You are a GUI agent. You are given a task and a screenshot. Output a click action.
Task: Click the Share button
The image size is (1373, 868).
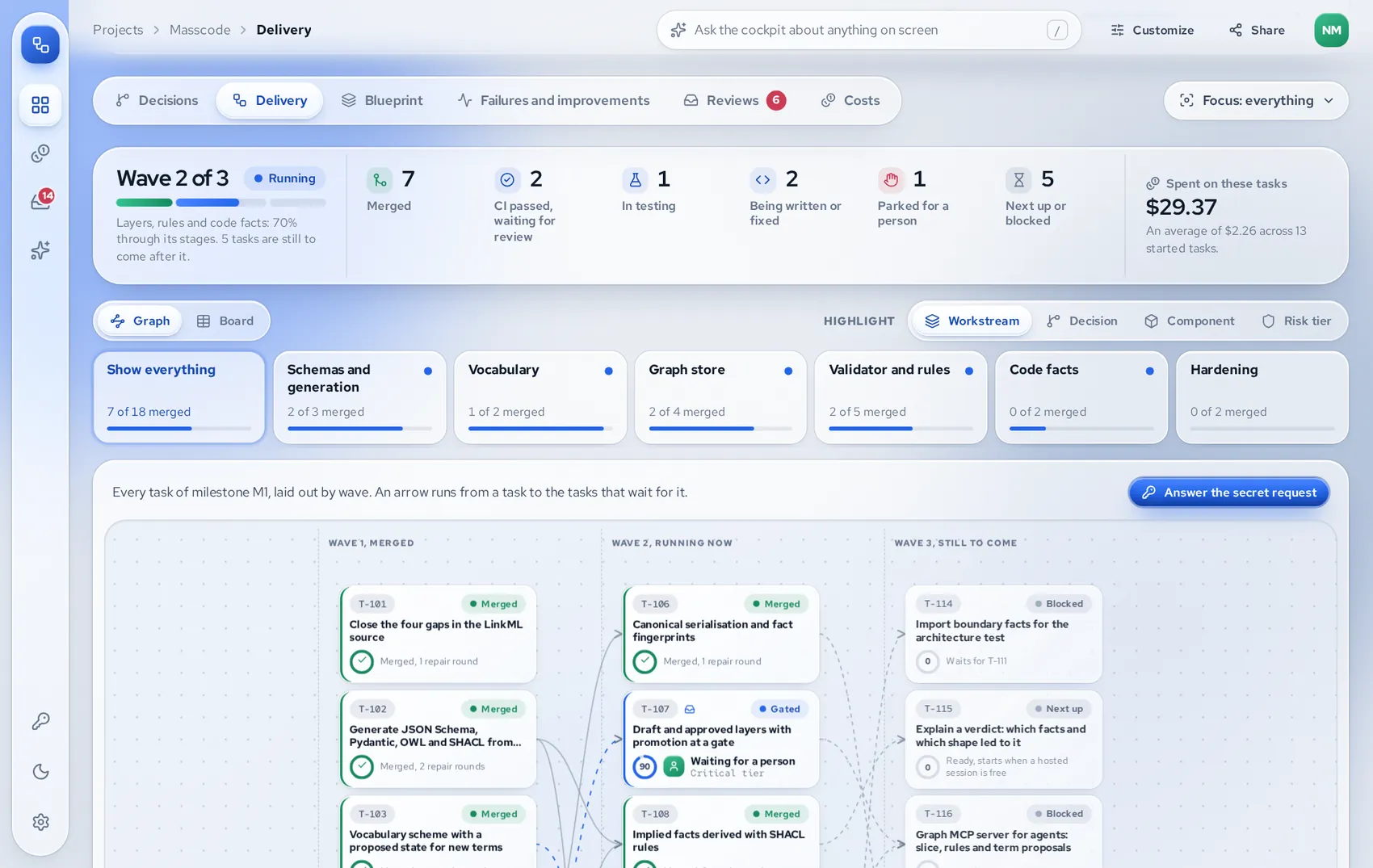coord(1257,30)
